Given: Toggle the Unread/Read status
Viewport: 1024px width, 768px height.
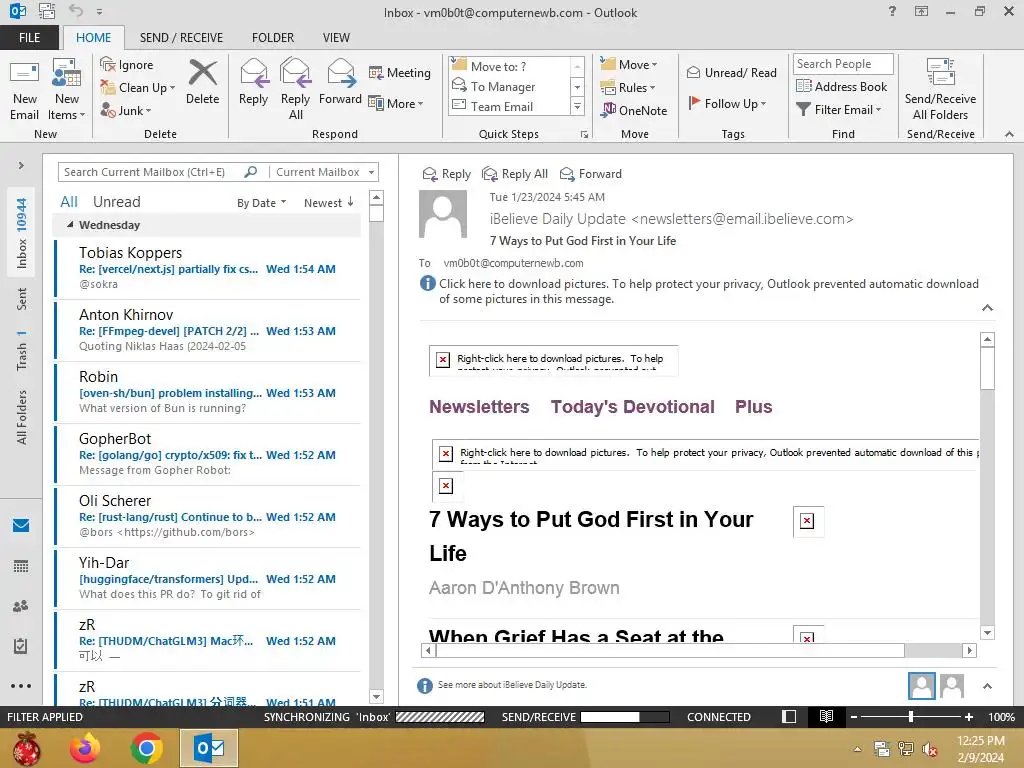Looking at the screenshot, I should pos(731,72).
